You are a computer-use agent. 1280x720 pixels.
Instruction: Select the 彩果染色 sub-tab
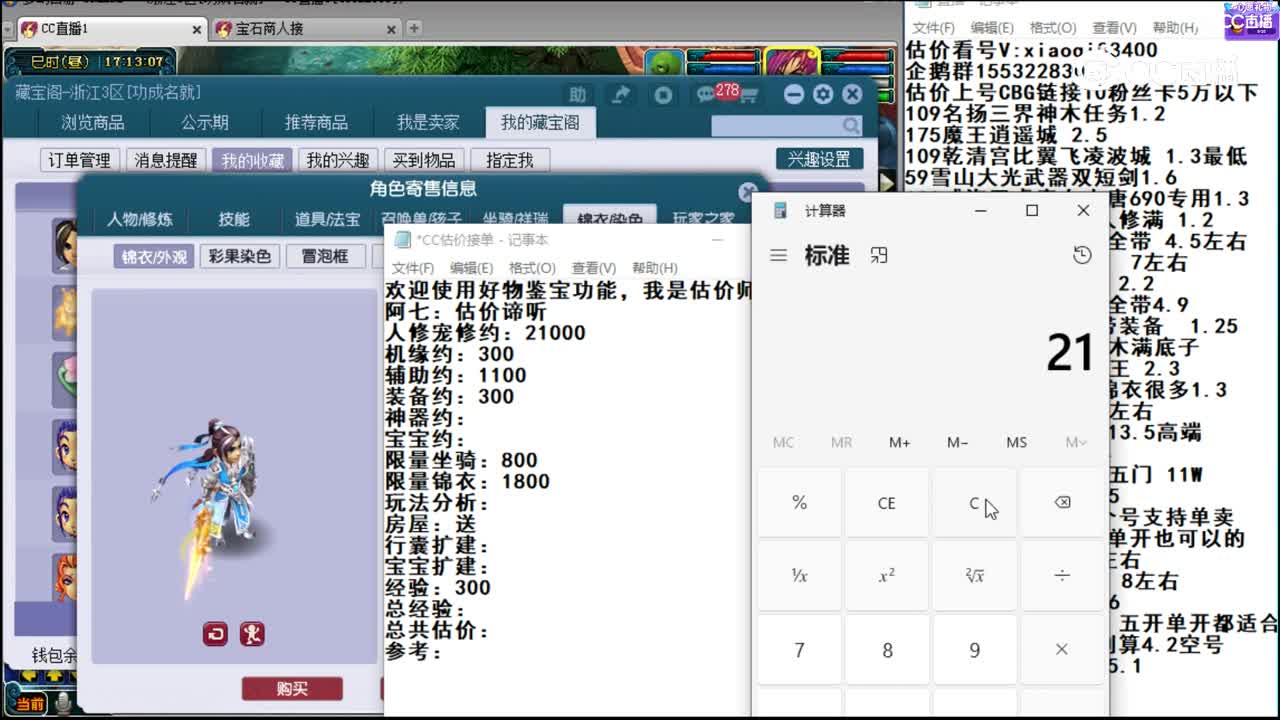240,257
